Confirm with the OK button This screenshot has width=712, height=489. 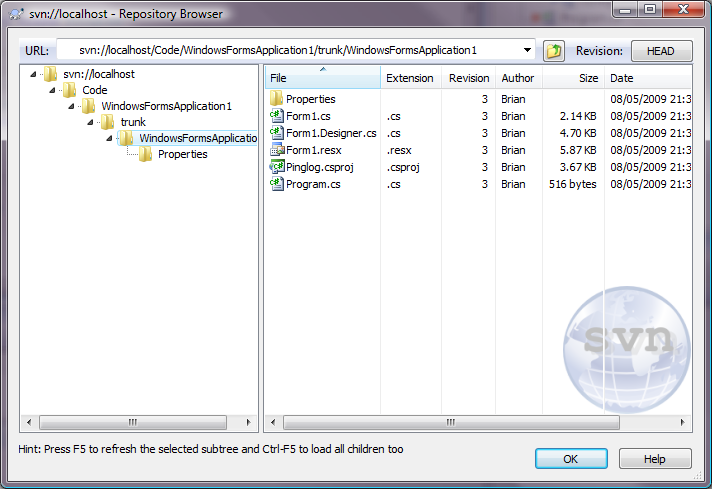pyautogui.click(x=571, y=459)
